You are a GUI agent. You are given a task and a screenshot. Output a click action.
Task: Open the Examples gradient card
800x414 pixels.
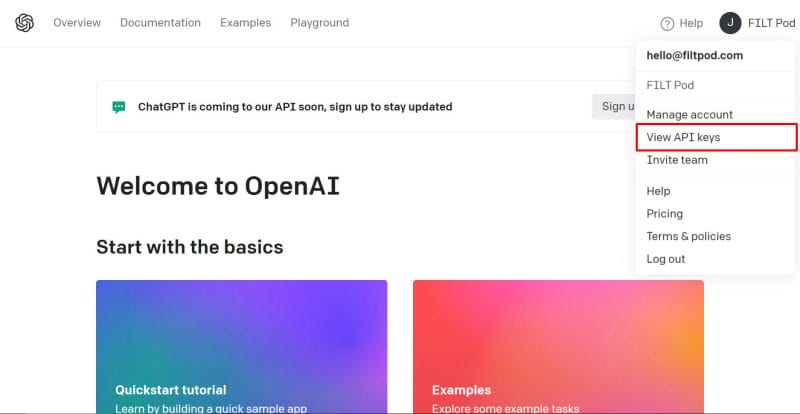click(558, 347)
